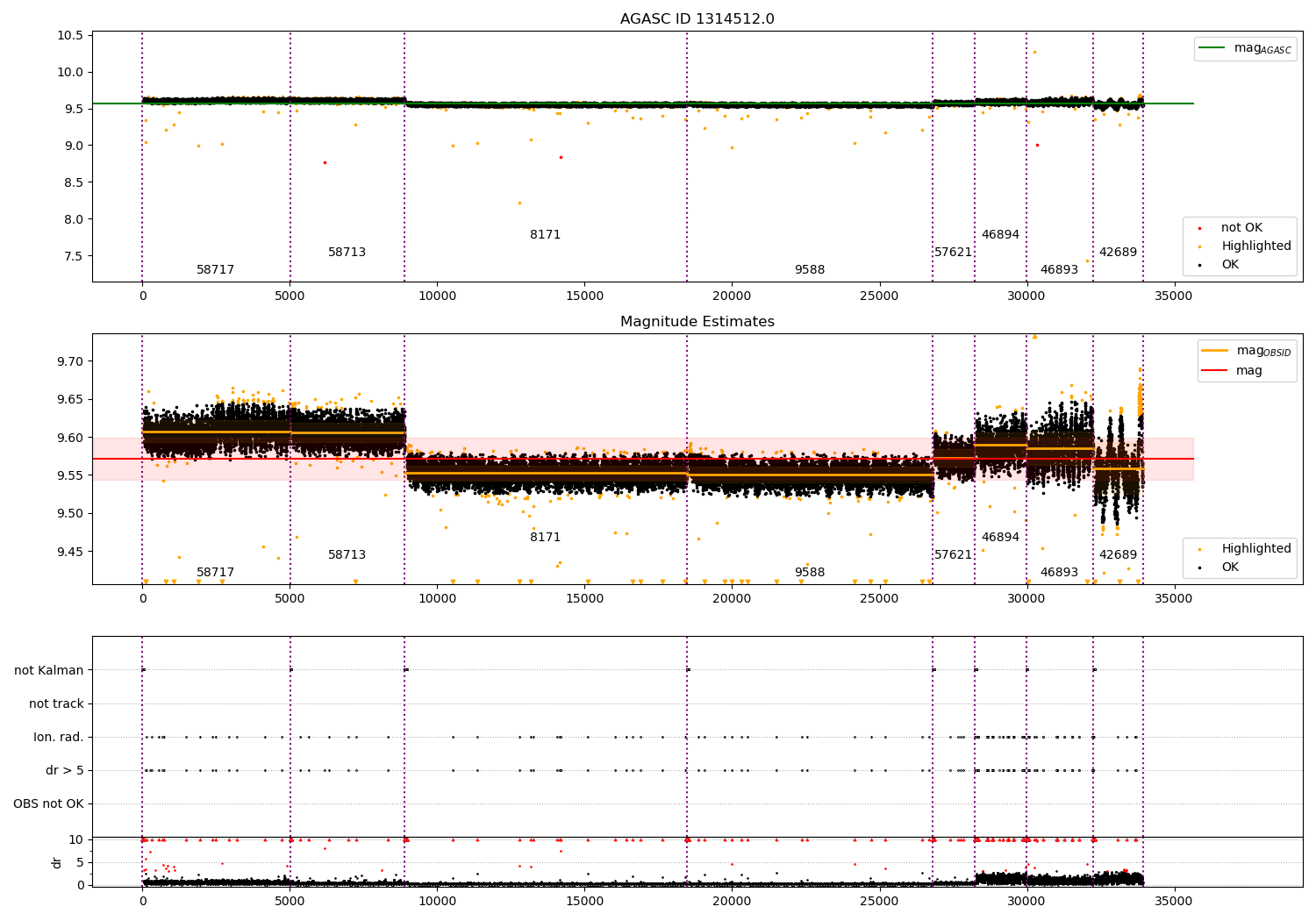
Task: Click the rotated "dr" y-axis label
Action: coord(57,862)
